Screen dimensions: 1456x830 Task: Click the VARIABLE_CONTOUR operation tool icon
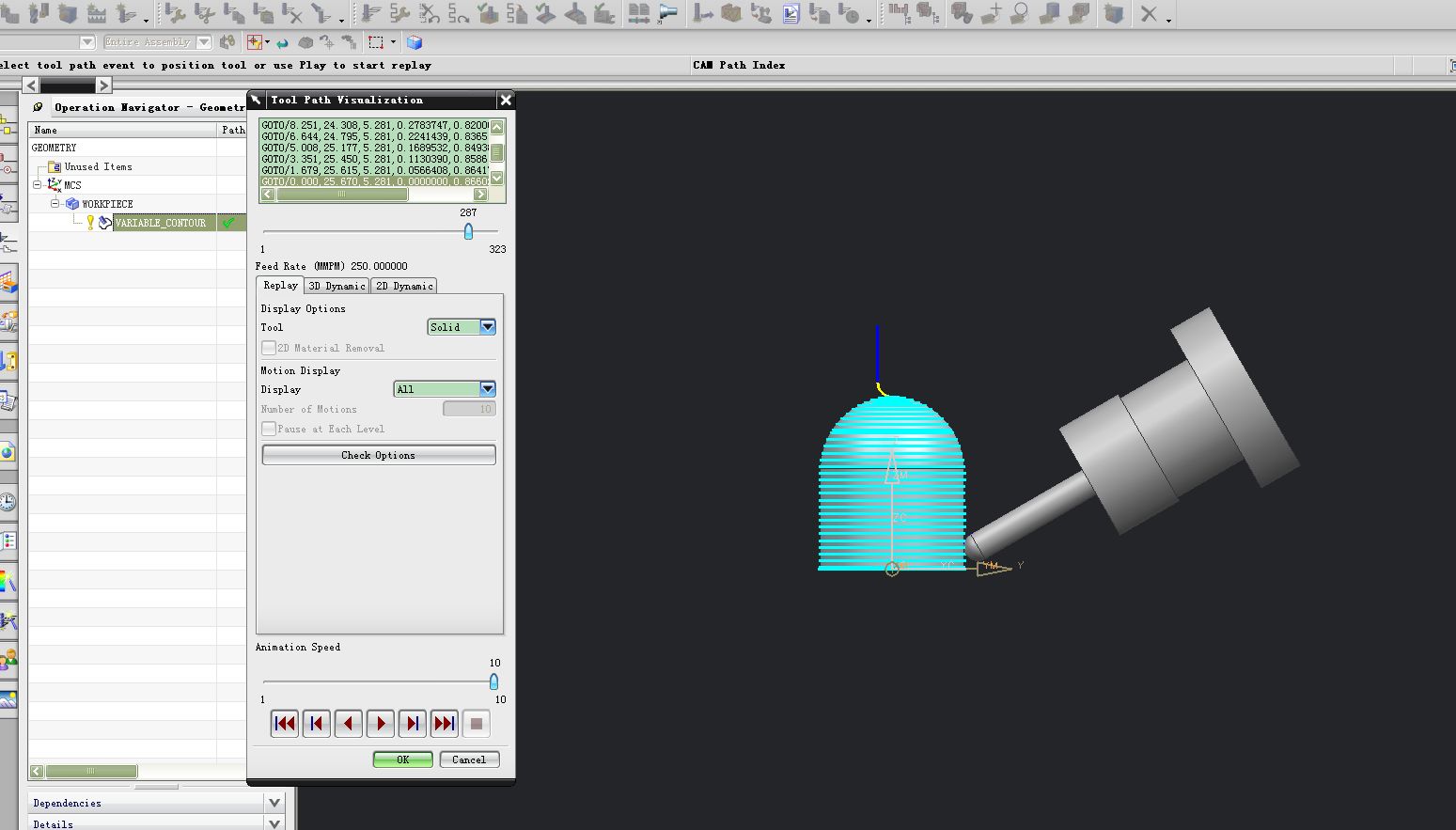104,223
